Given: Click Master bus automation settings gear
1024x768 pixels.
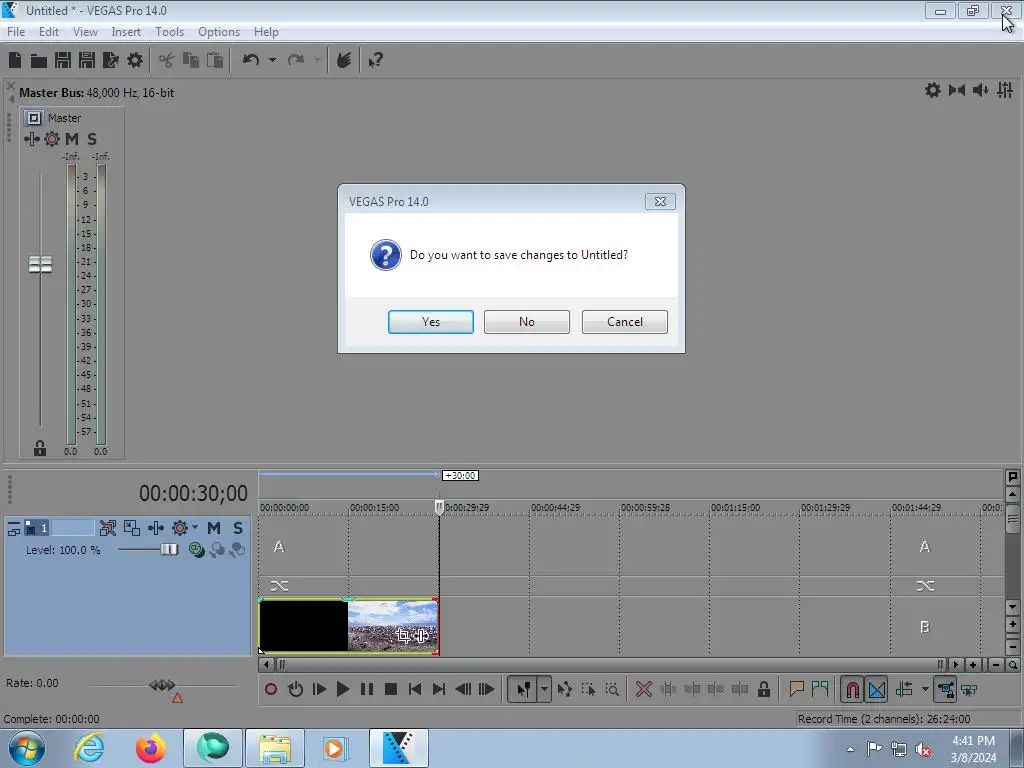Looking at the screenshot, I should coord(52,139).
